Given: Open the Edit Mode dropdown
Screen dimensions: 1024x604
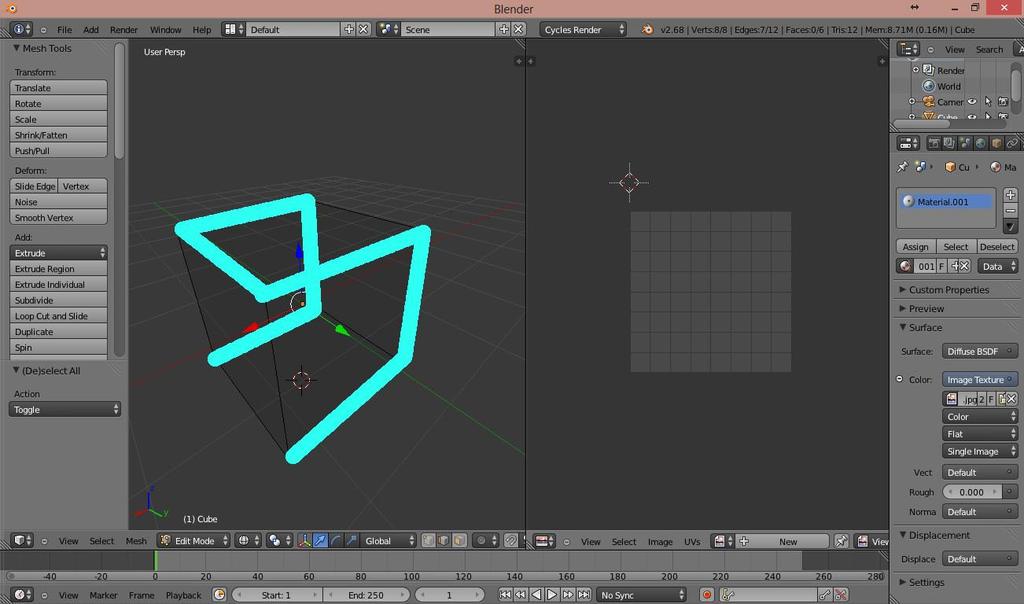Looking at the screenshot, I should (194, 541).
